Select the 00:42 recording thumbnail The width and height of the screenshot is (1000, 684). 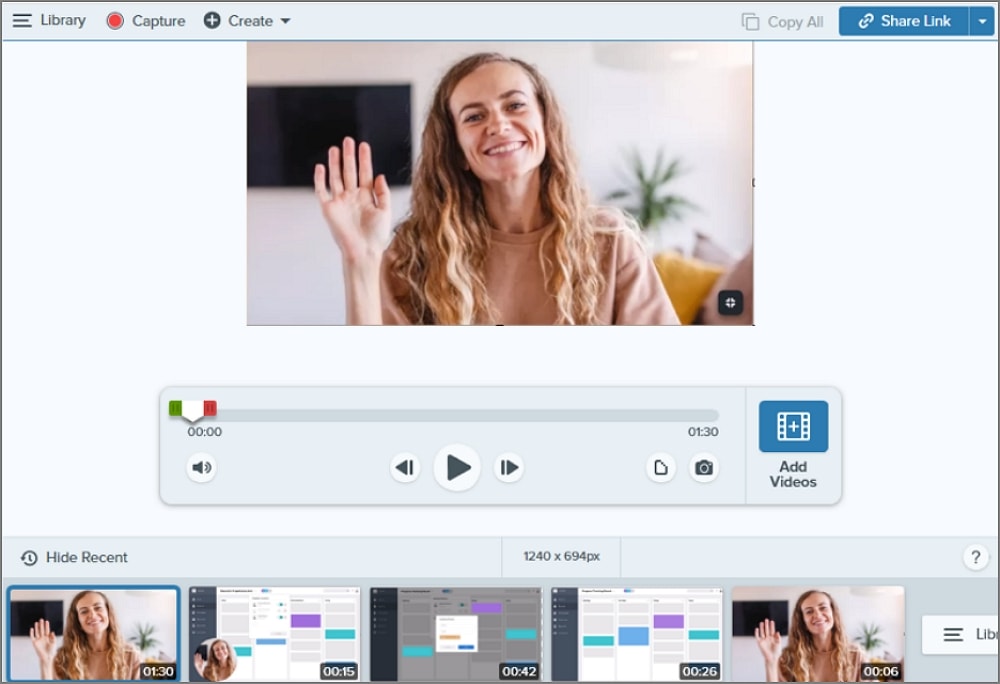455,634
